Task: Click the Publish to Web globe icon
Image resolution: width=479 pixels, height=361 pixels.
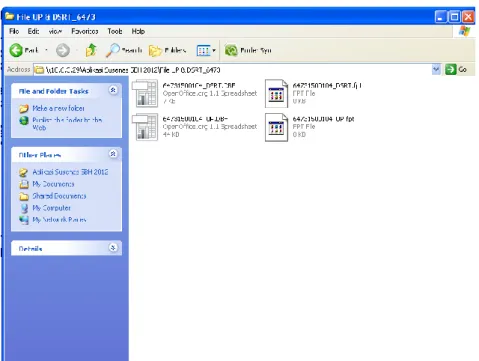Action: (x=24, y=120)
